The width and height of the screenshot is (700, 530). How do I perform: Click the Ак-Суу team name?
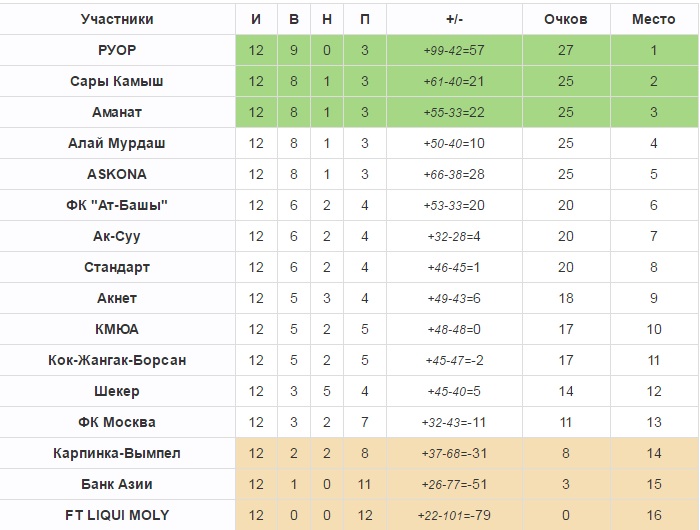pyautogui.click(x=117, y=236)
